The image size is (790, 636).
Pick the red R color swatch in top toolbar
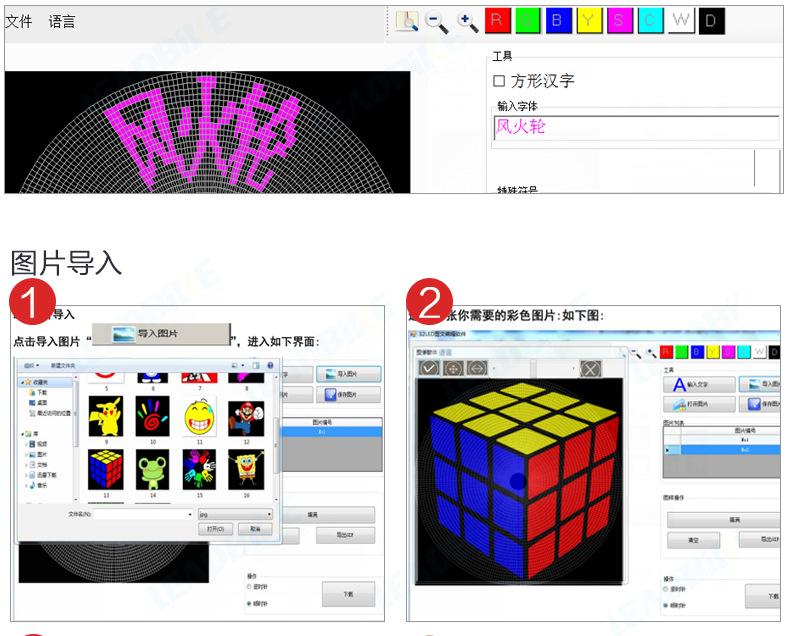point(497,21)
